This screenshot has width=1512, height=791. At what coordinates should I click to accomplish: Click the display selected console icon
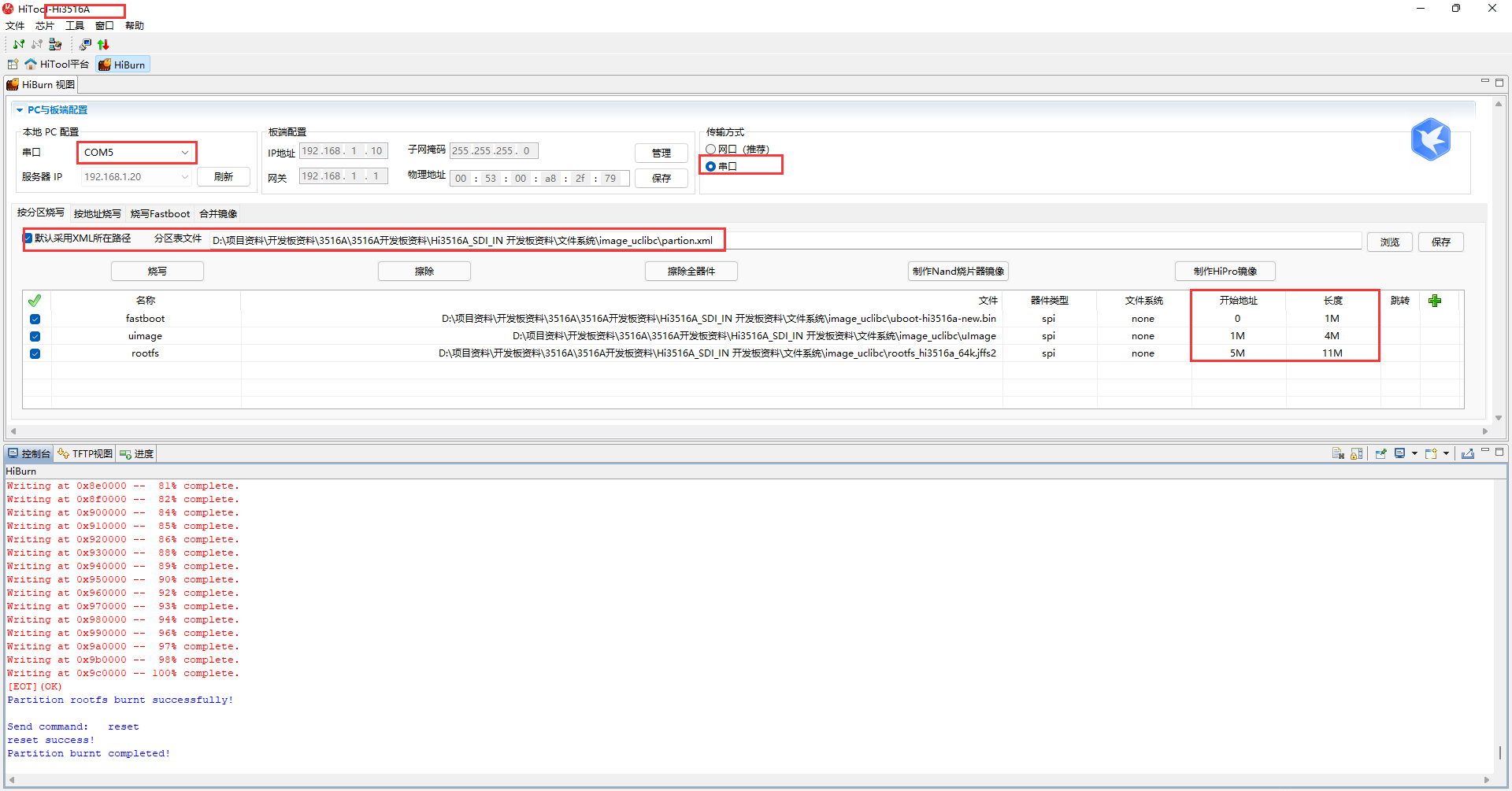pos(1399,453)
